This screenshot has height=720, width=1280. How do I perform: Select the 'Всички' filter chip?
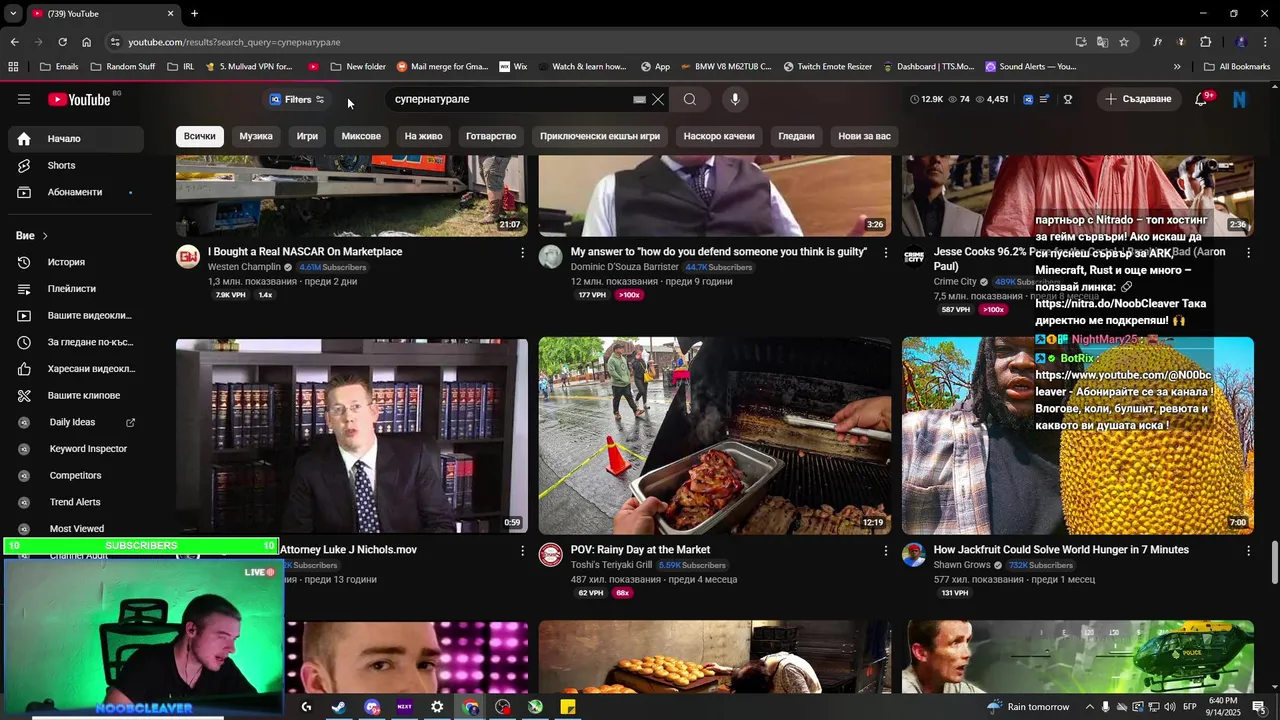[199, 136]
